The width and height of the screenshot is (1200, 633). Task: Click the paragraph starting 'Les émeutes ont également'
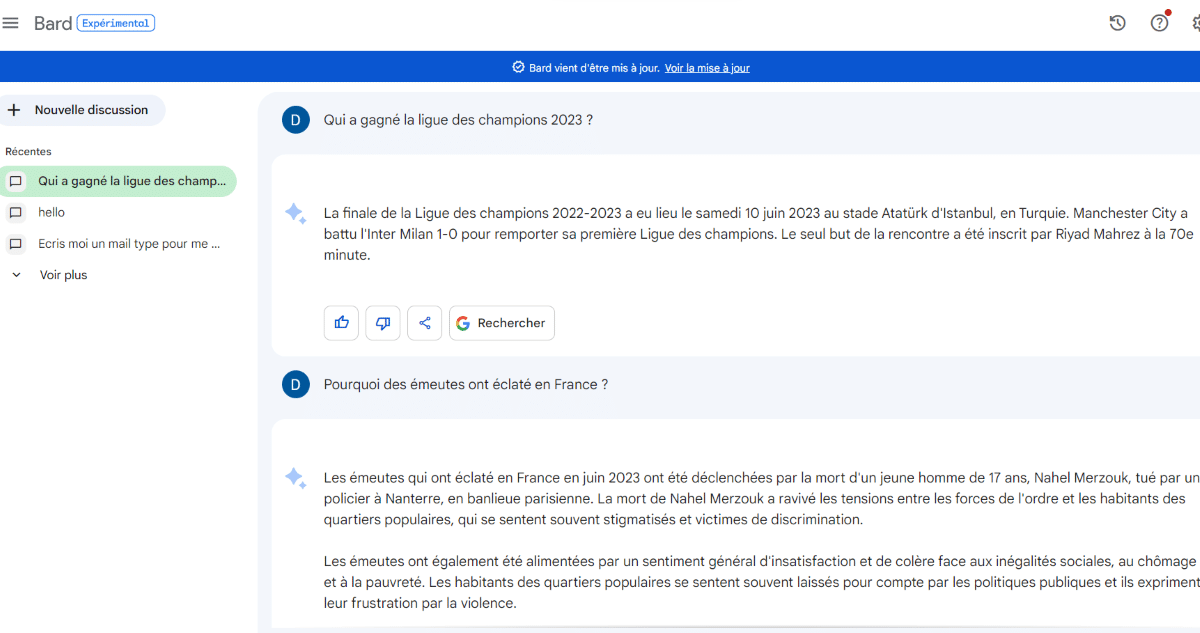[x=761, y=583]
